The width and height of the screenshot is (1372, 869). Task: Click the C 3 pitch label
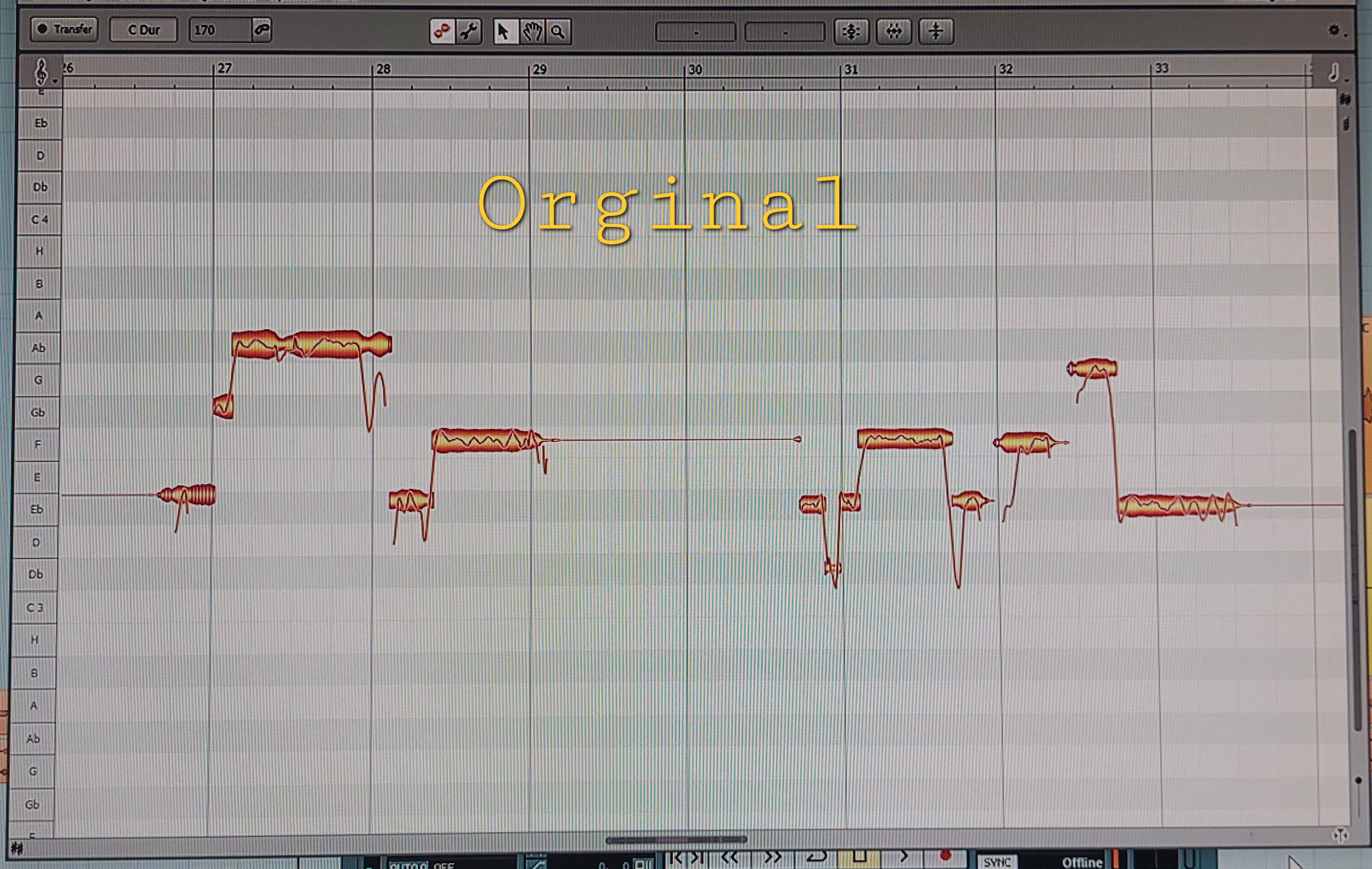(x=35, y=608)
